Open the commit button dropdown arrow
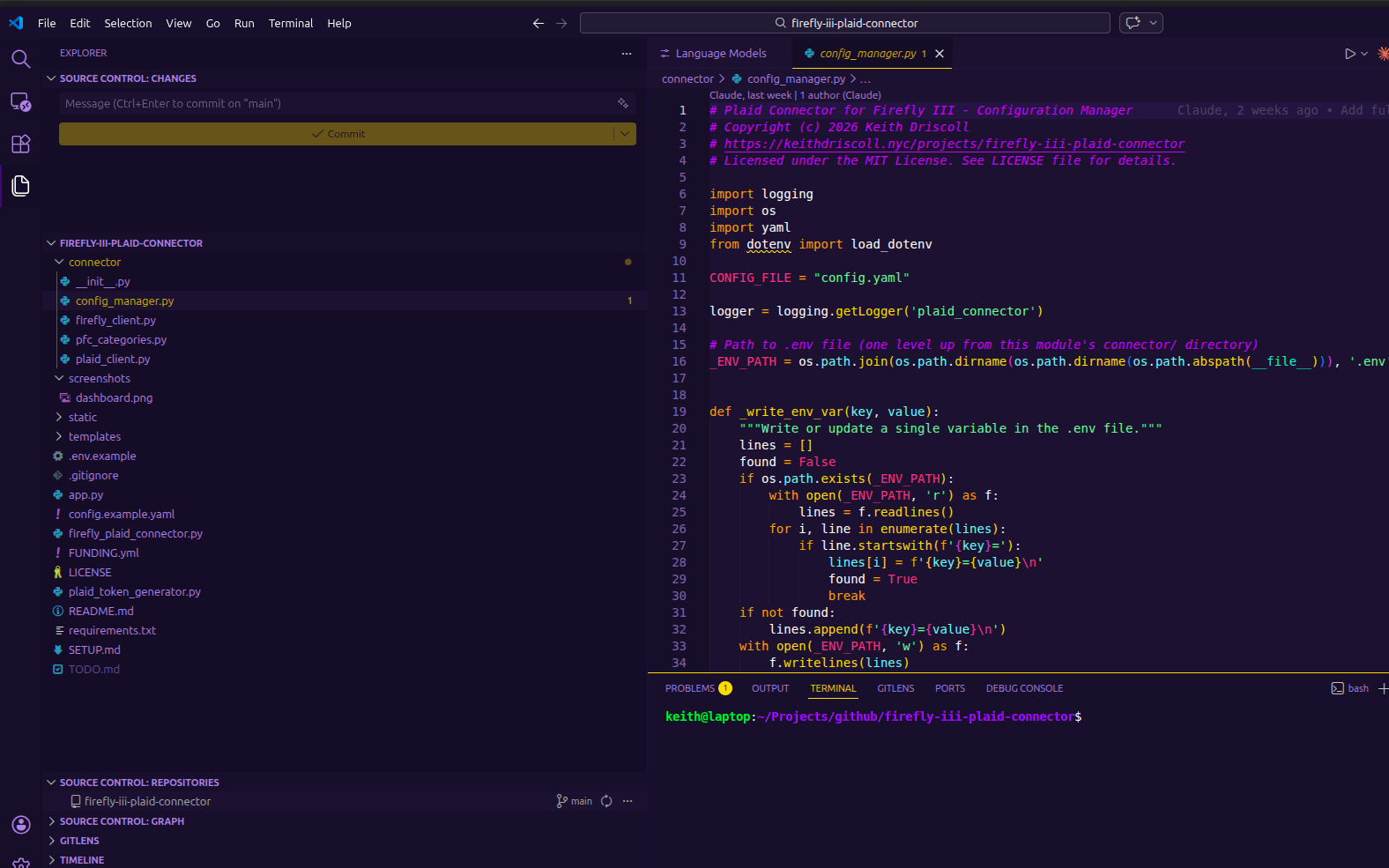Image resolution: width=1389 pixels, height=868 pixels. pos(625,134)
